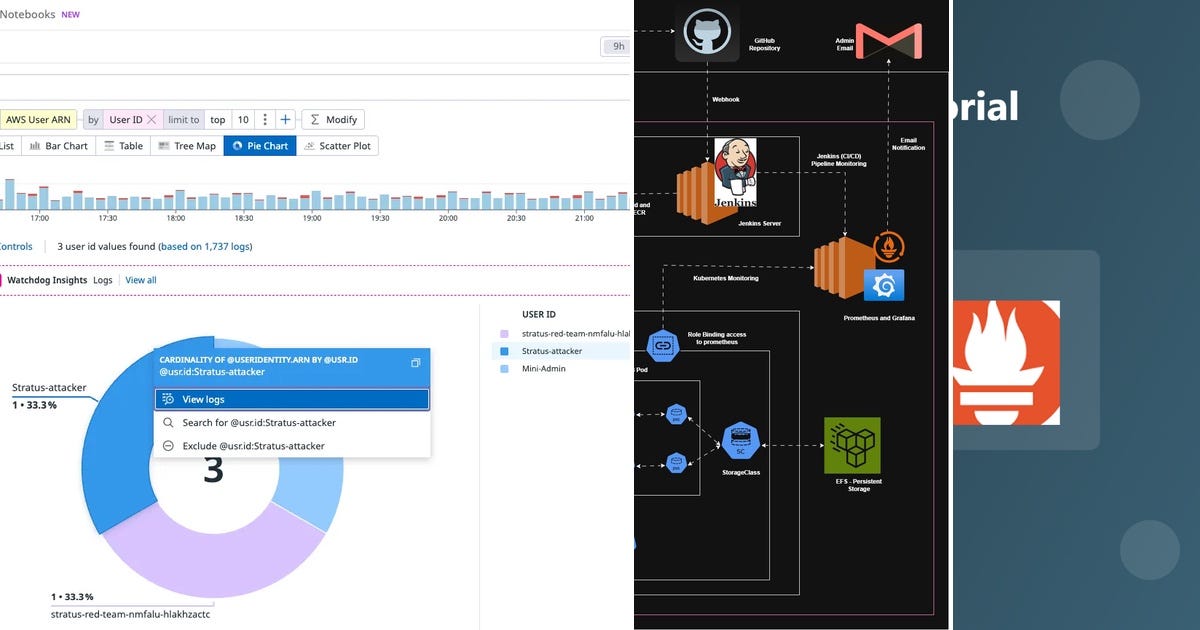Click the 19:00 mark on the timeline

(x=312, y=217)
